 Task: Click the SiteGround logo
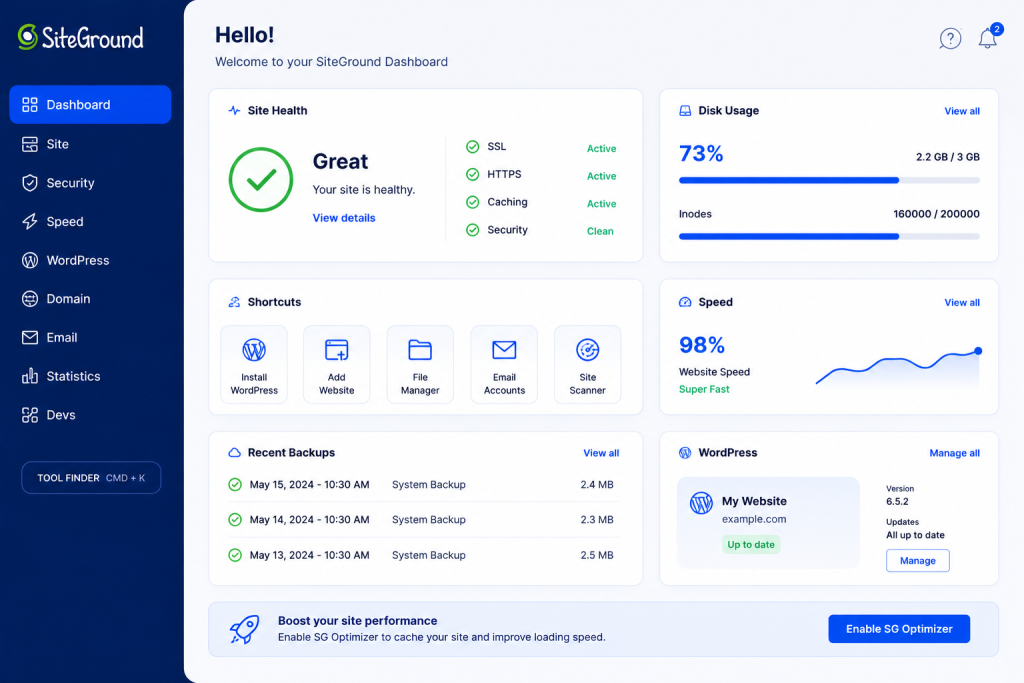[x=80, y=37]
